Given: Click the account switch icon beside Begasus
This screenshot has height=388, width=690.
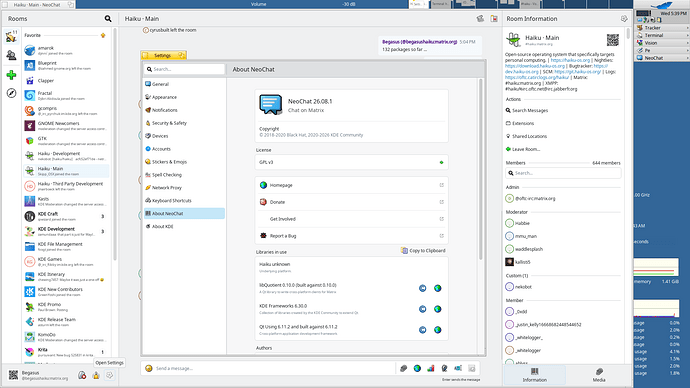Looking at the screenshot, I should 82,375.
